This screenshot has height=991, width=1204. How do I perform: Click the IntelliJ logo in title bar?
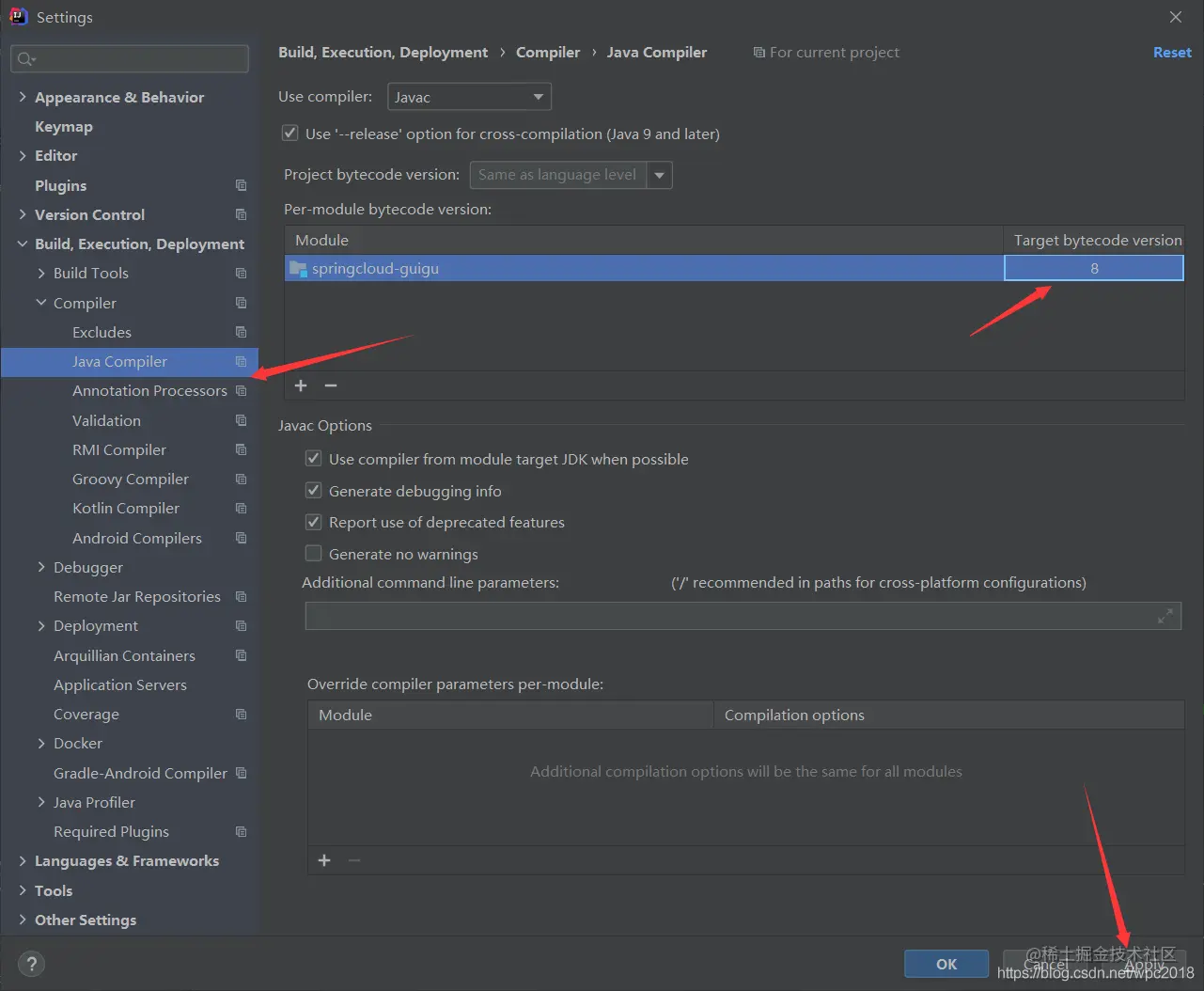pyautogui.click(x=18, y=16)
